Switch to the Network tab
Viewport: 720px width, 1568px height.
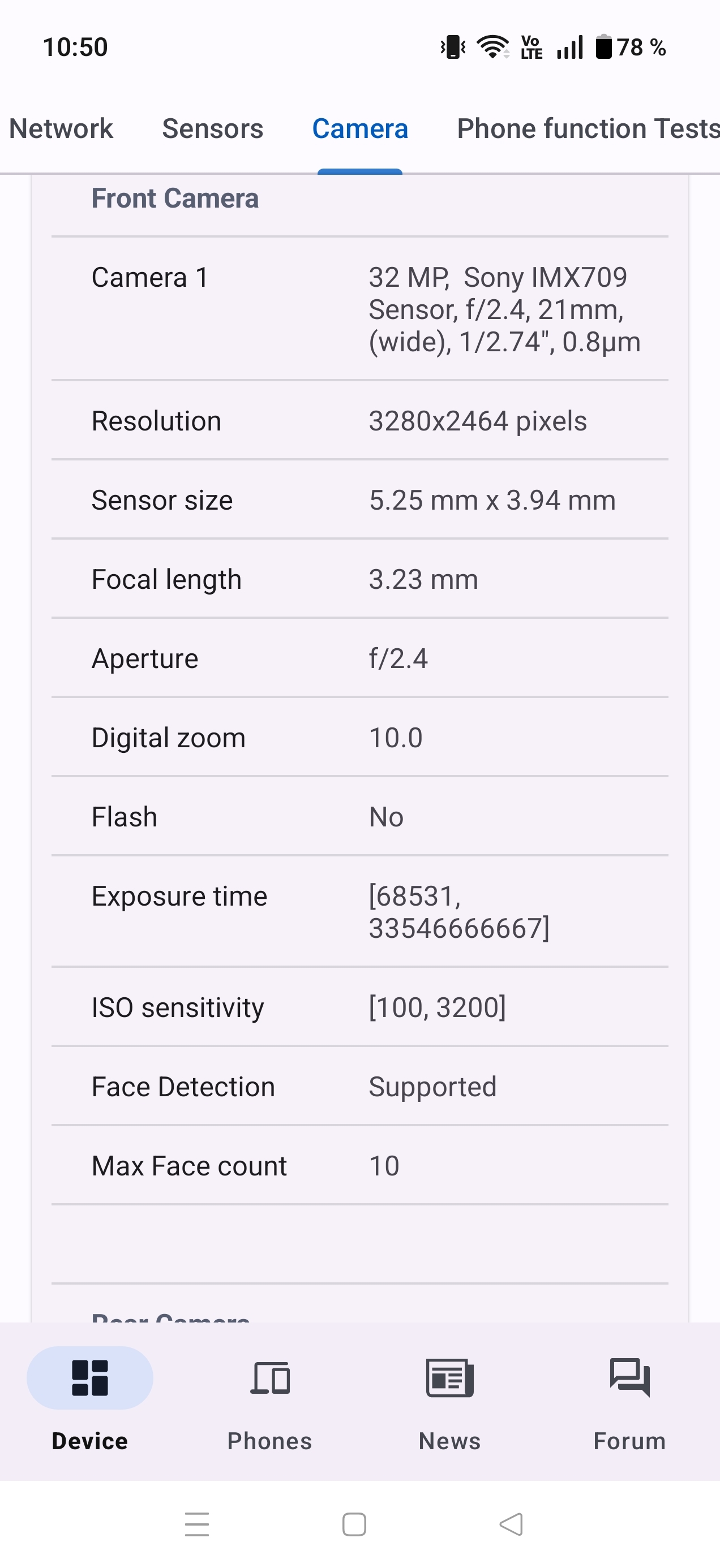pos(61,128)
